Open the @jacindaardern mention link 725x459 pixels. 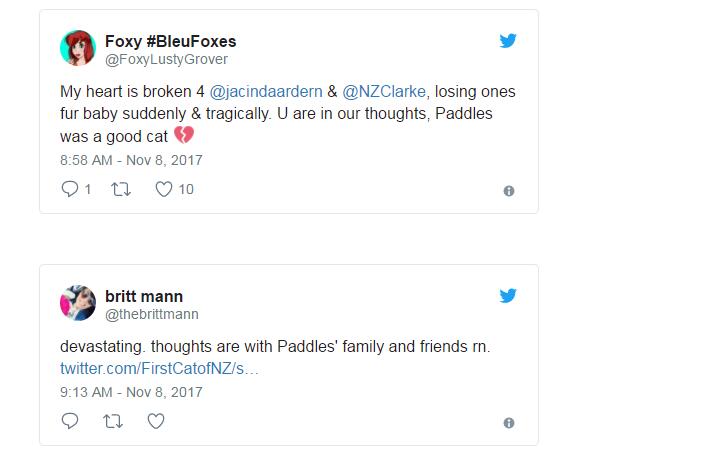(x=266, y=91)
